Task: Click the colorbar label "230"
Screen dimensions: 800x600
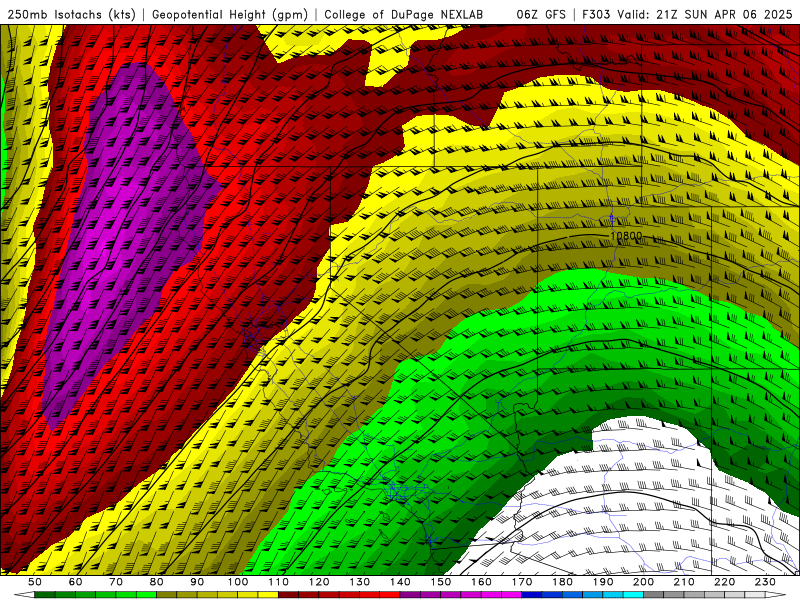Action: point(765,582)
